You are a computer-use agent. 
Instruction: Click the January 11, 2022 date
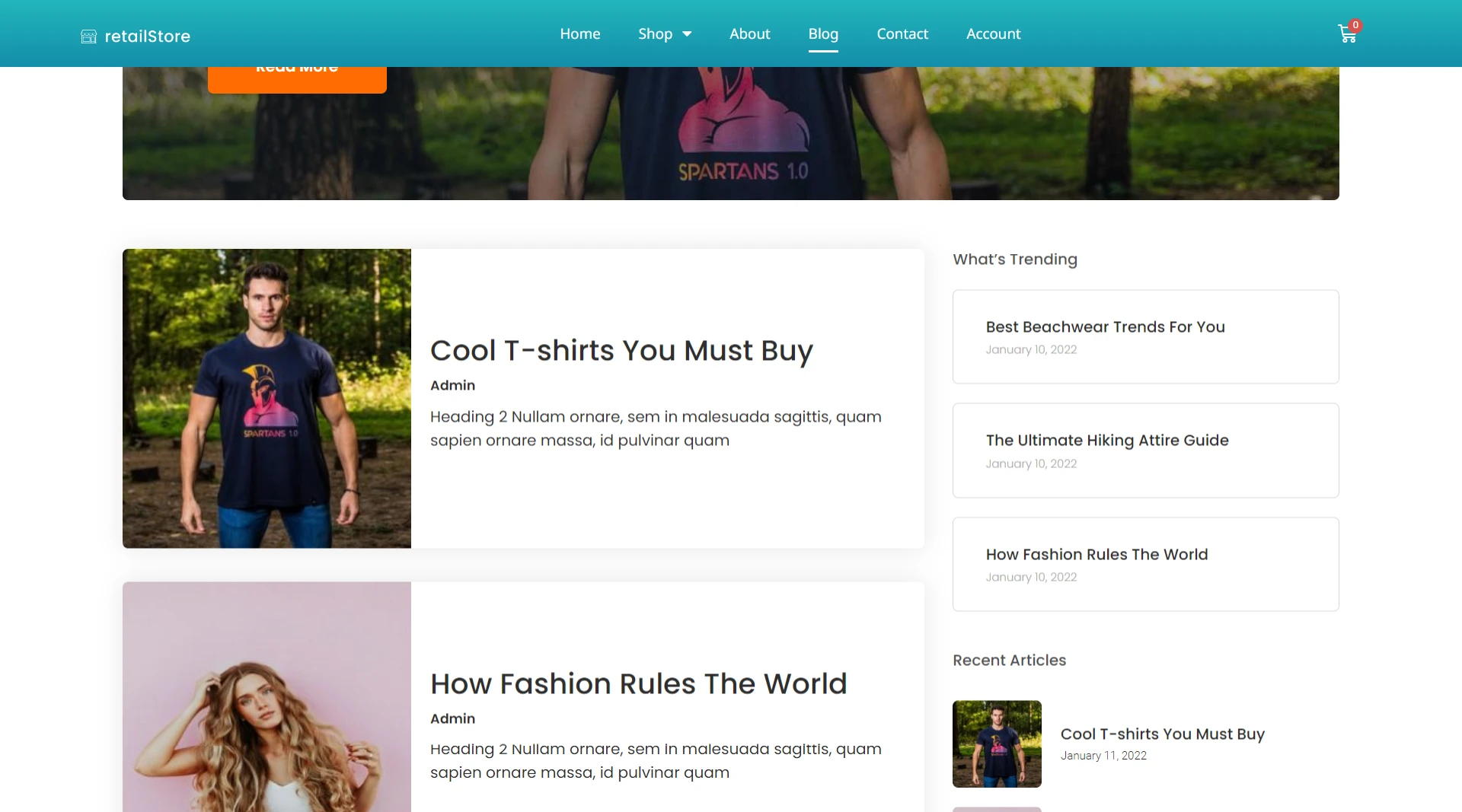1103,755
